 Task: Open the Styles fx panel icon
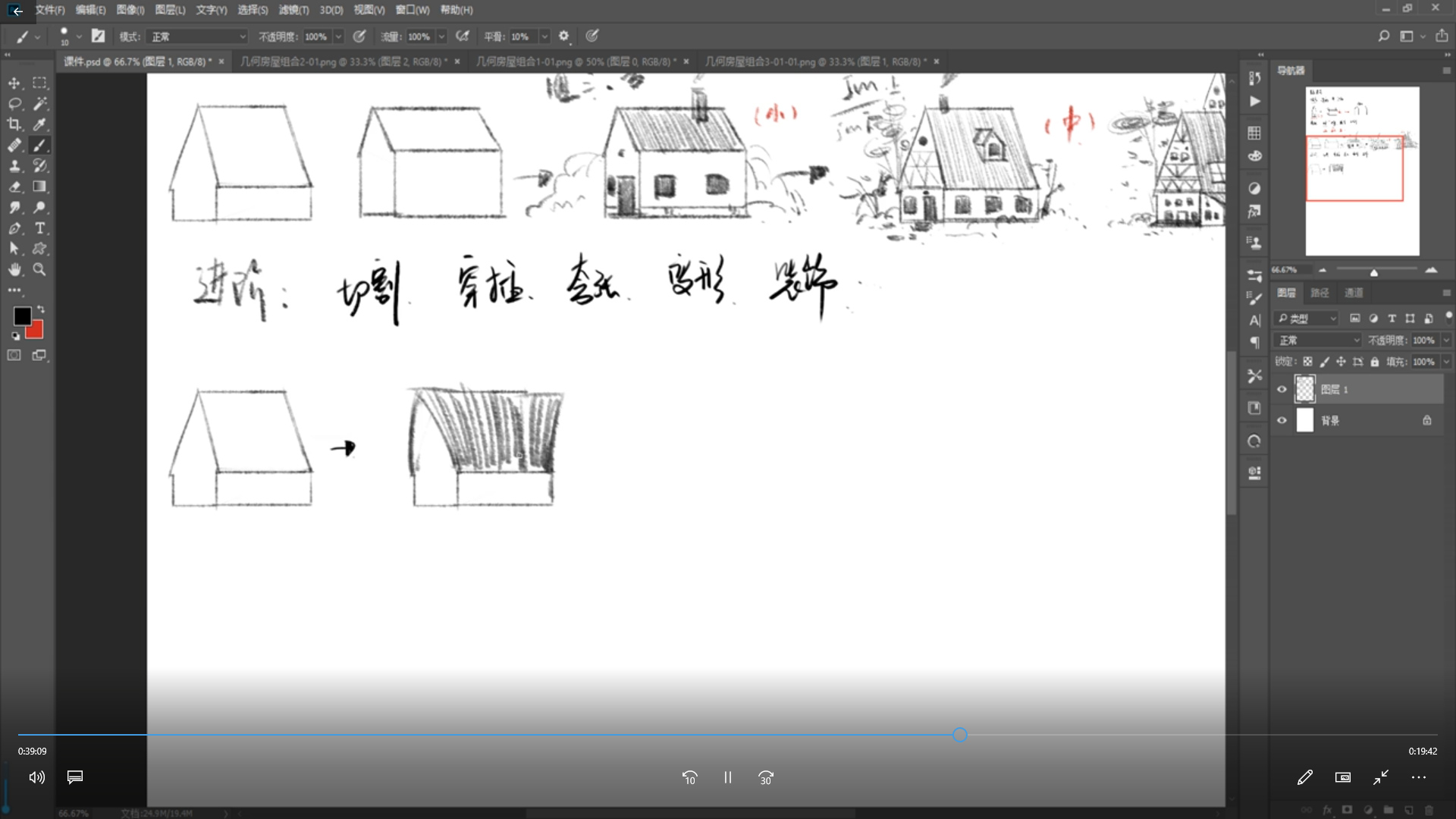(x=1254, y=212)
